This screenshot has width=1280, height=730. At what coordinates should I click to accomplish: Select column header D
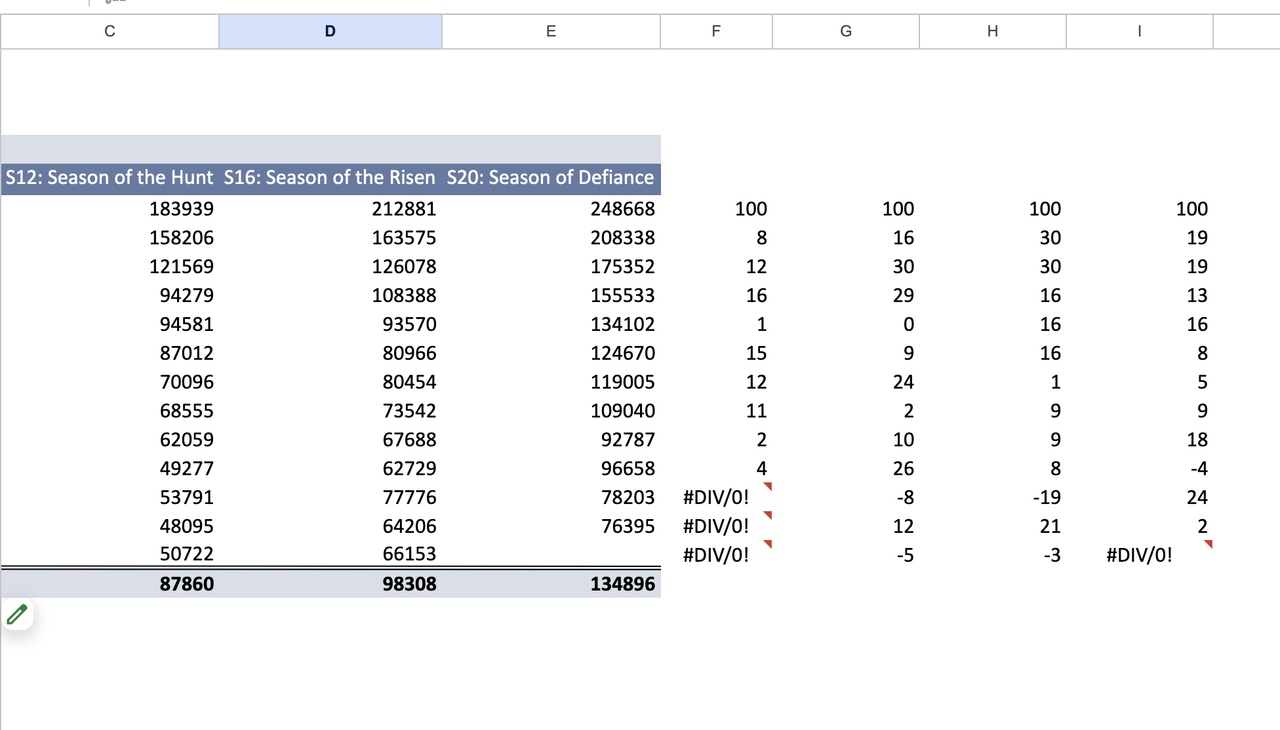330,31
